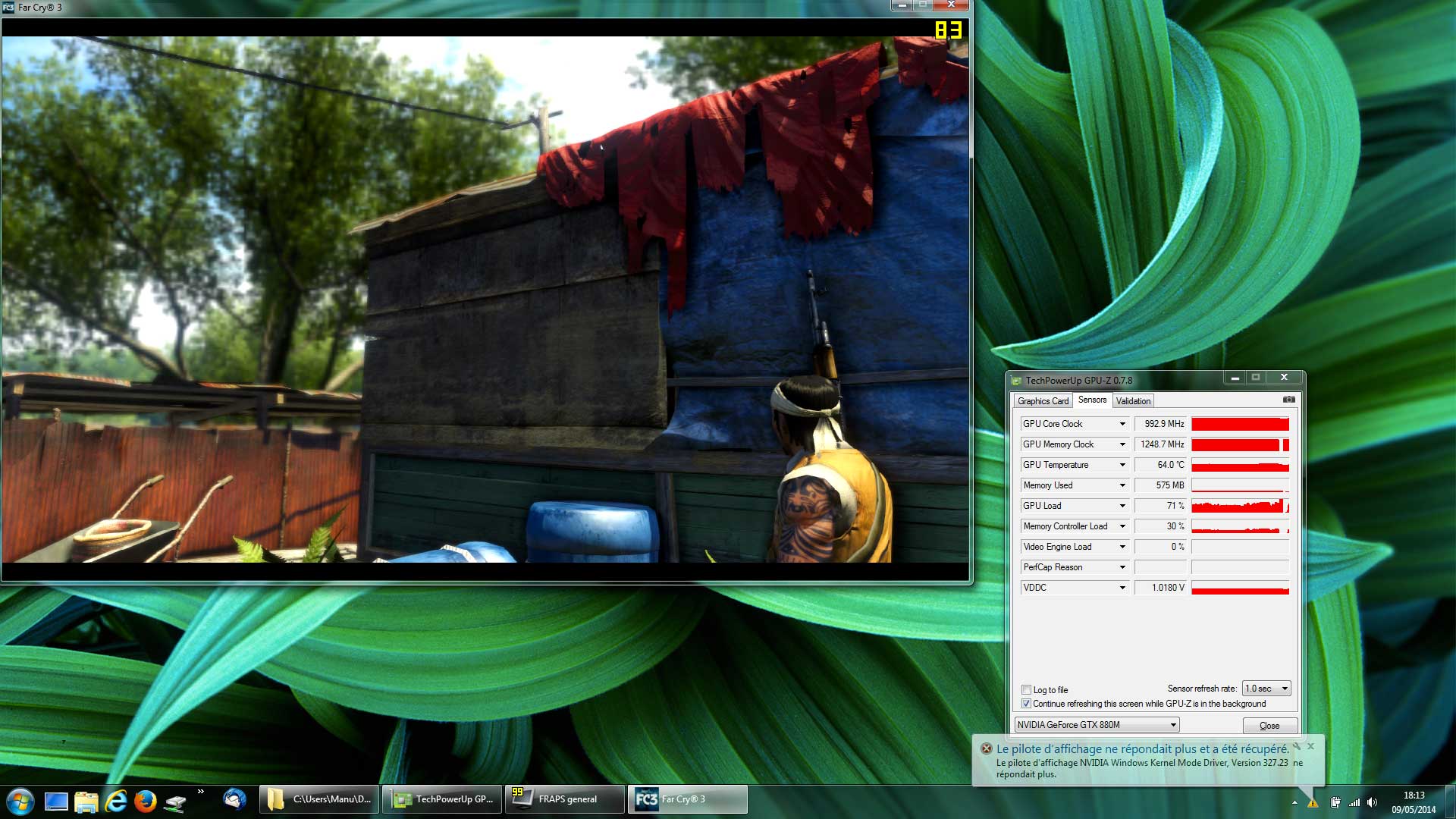Click the network signal tray icon

(x=1354, y=802)
